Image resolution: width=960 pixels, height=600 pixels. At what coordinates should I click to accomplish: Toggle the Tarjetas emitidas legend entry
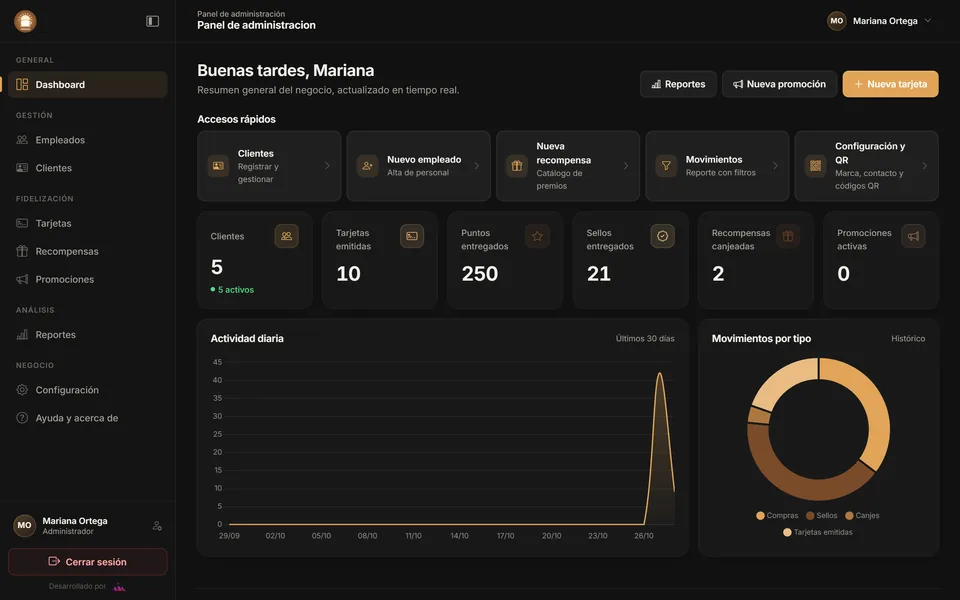coord(817,532)
